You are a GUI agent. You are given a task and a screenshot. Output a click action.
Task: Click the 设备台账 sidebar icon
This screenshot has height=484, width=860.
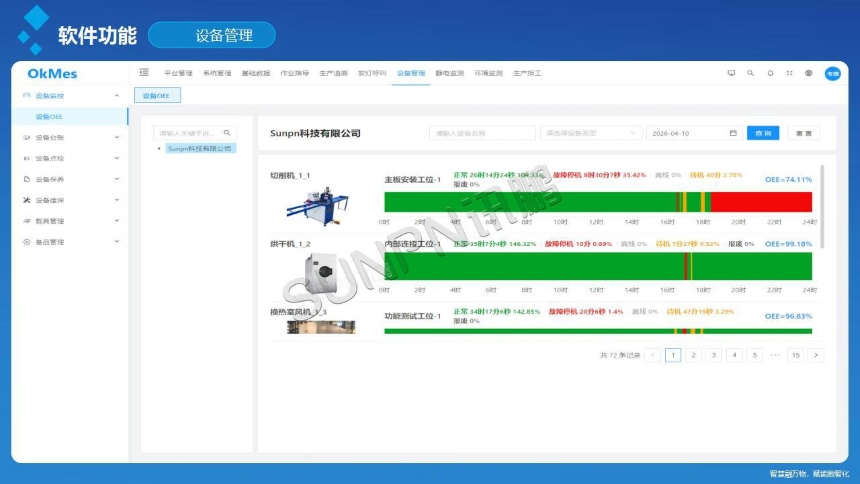(x=26, y=137)
